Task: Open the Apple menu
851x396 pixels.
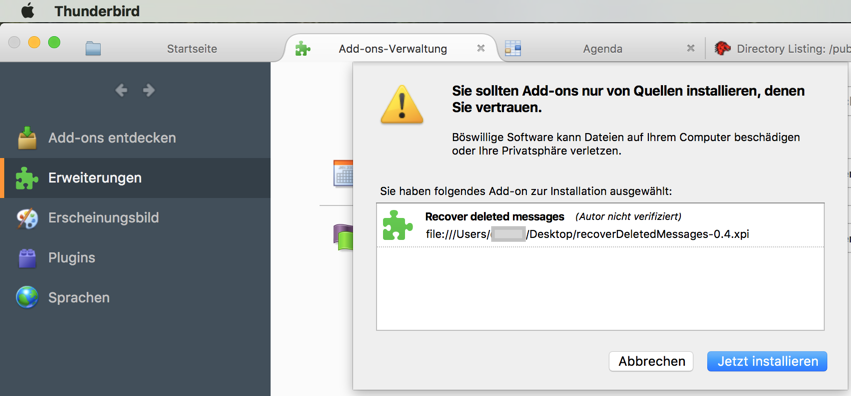Action: pyautogui.click(x=27, y=10)
